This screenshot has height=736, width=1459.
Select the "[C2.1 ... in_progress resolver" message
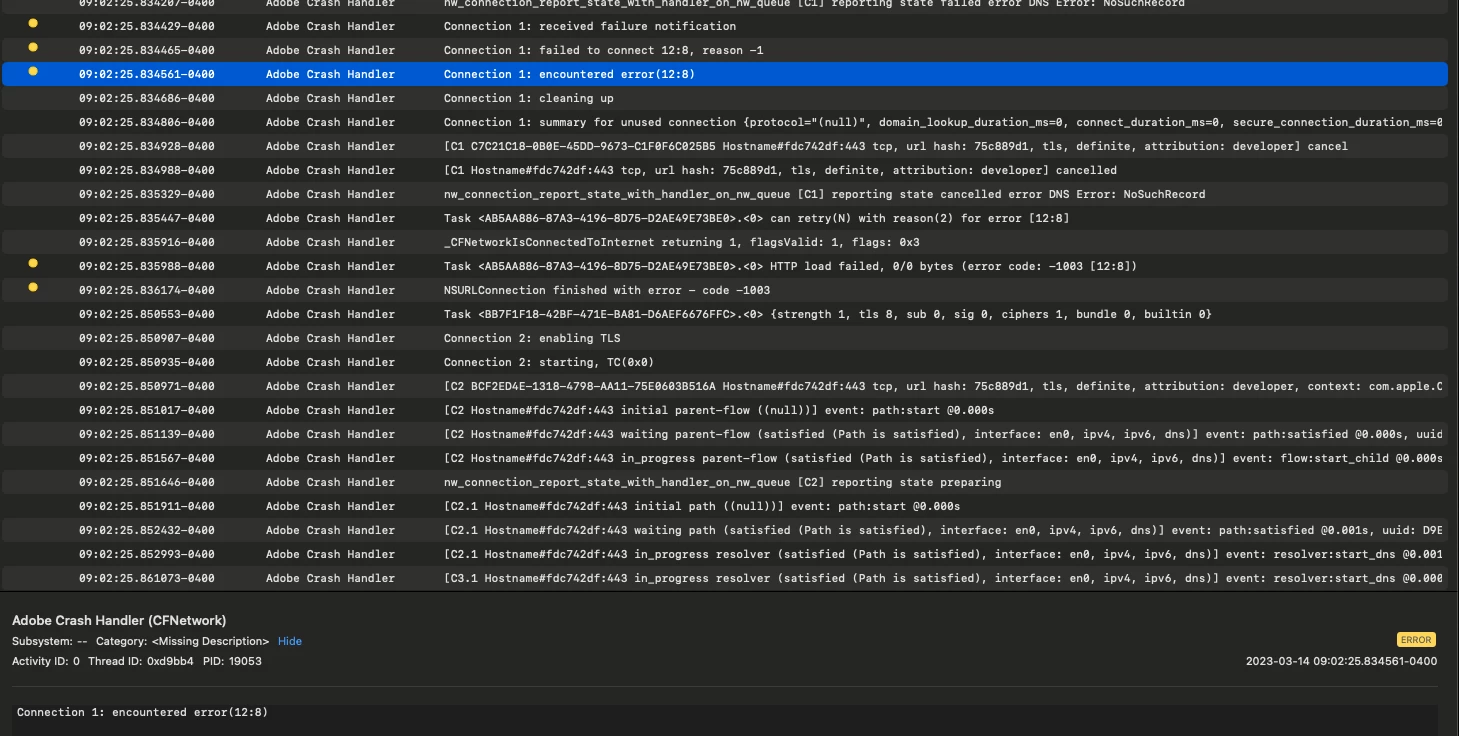(943, 554)
